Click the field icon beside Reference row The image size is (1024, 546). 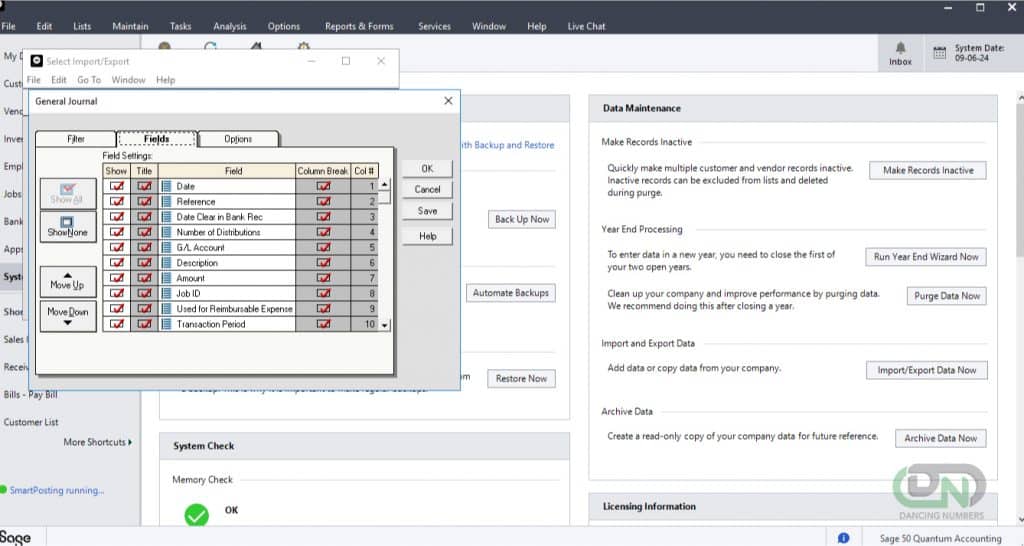167,201
